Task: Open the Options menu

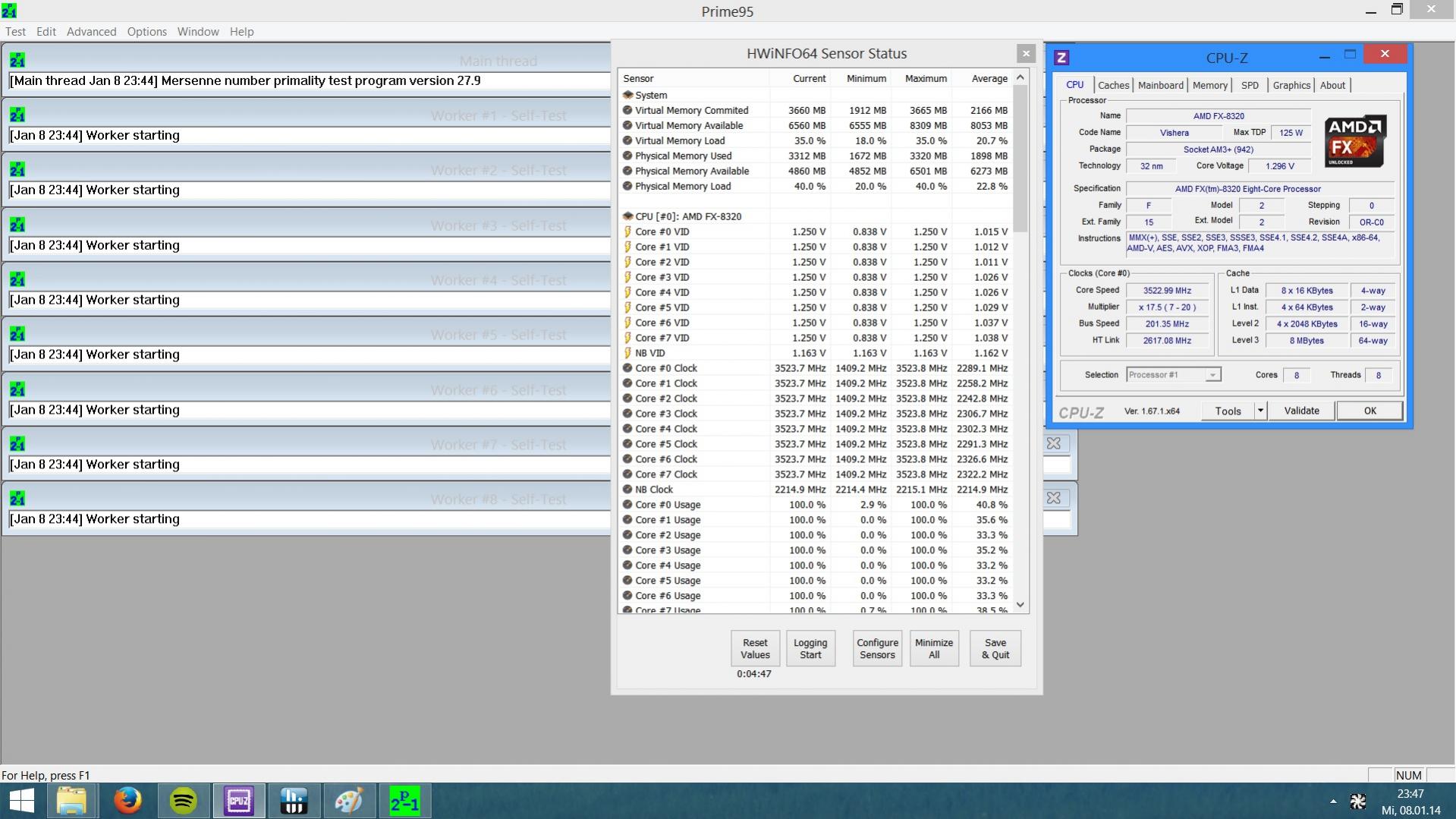Action: 147,32
